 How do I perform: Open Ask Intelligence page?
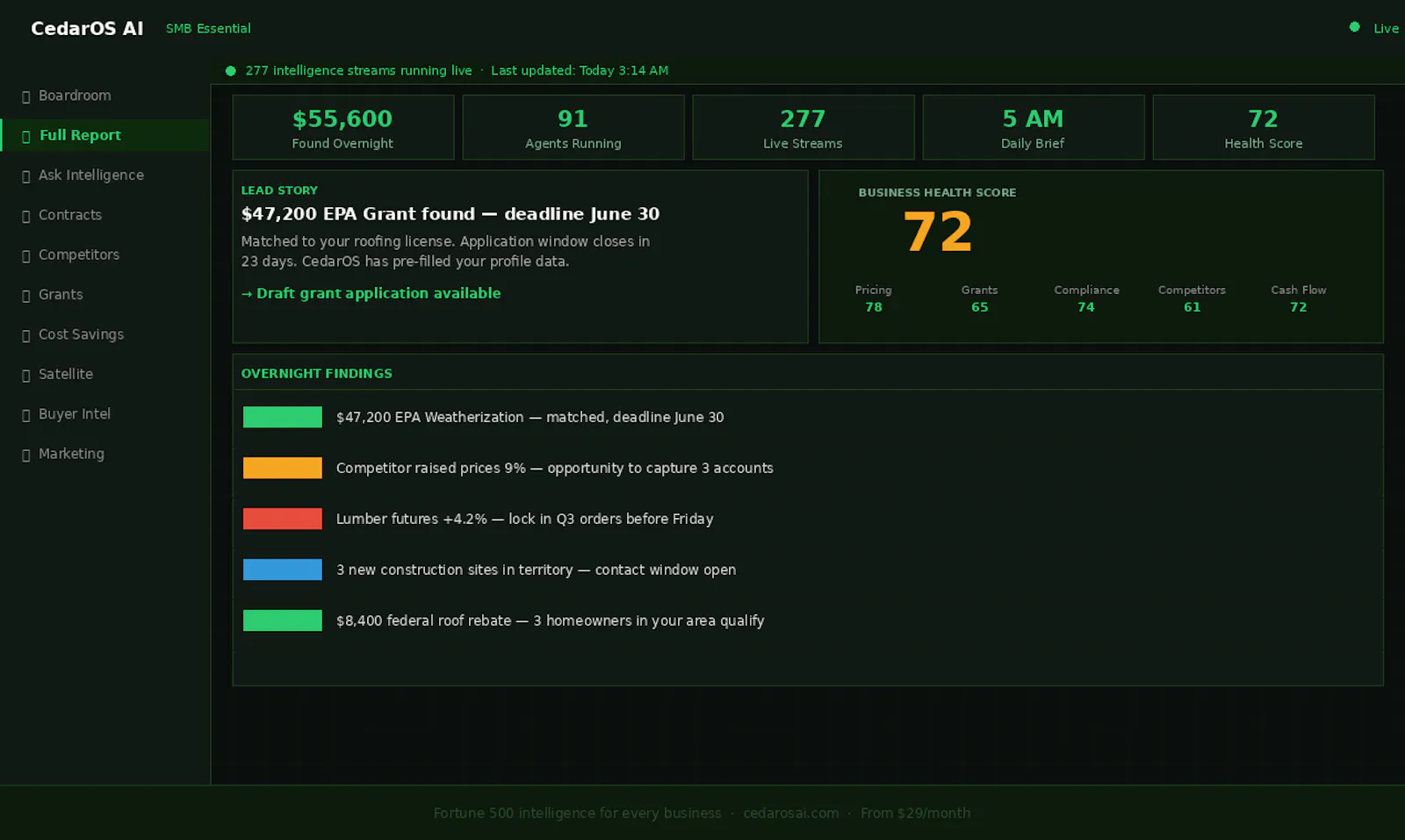[x=104, y=176]
